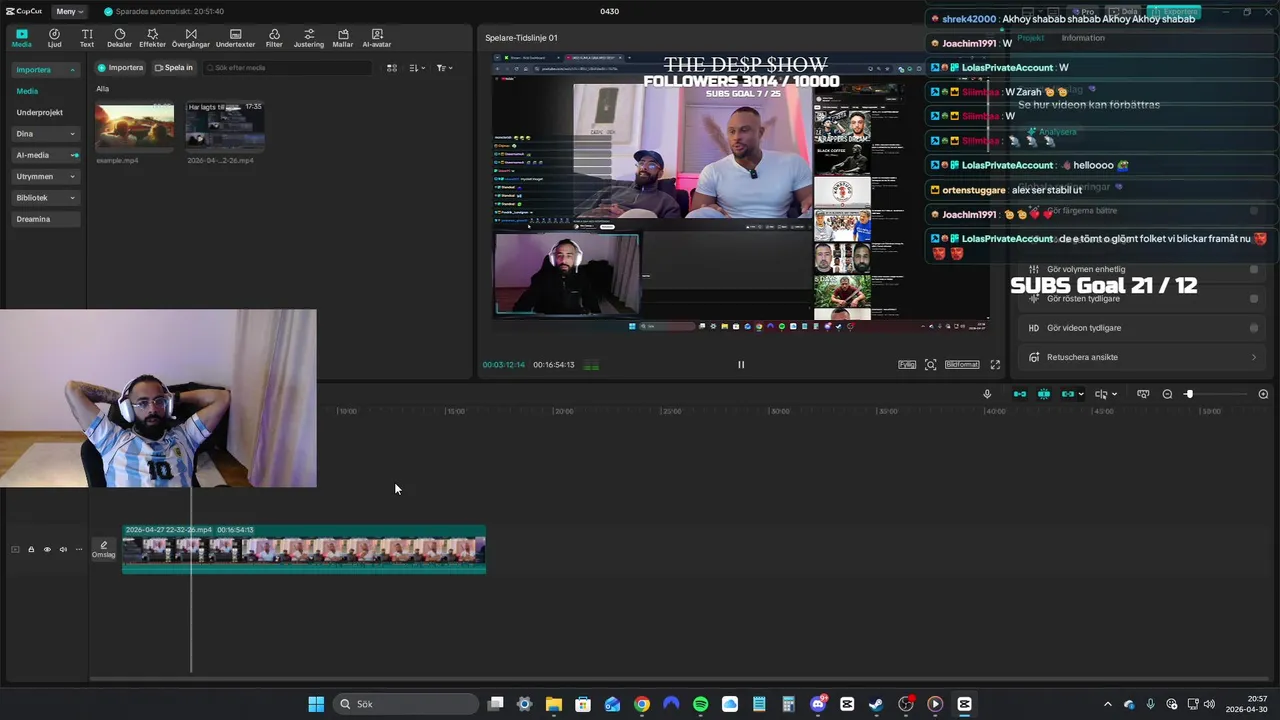Open the Ljud (audio) tab icon
Screen dimensions: 1280x720
click(54, 38)
